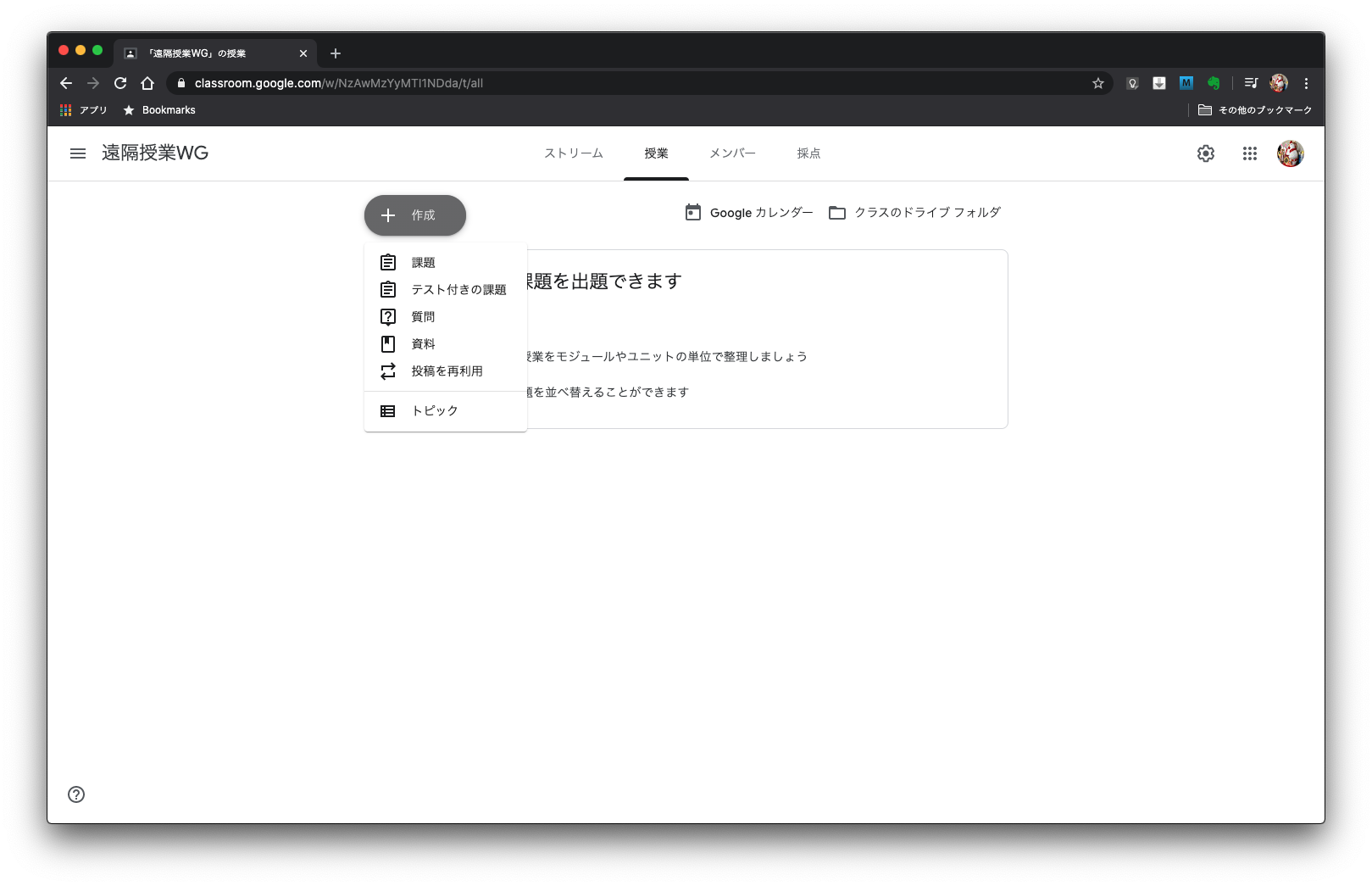This screenshot has width=1372, height=886.
Task: Switch to the ストリーム tab
Action: click(x=574, y=153)
